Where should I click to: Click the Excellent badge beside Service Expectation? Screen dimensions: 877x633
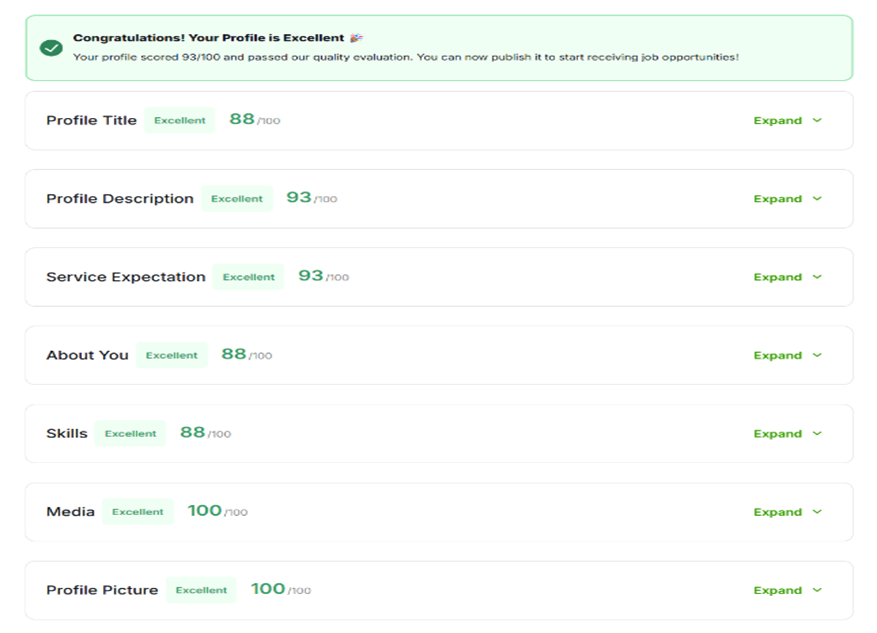tap(248, 277)
